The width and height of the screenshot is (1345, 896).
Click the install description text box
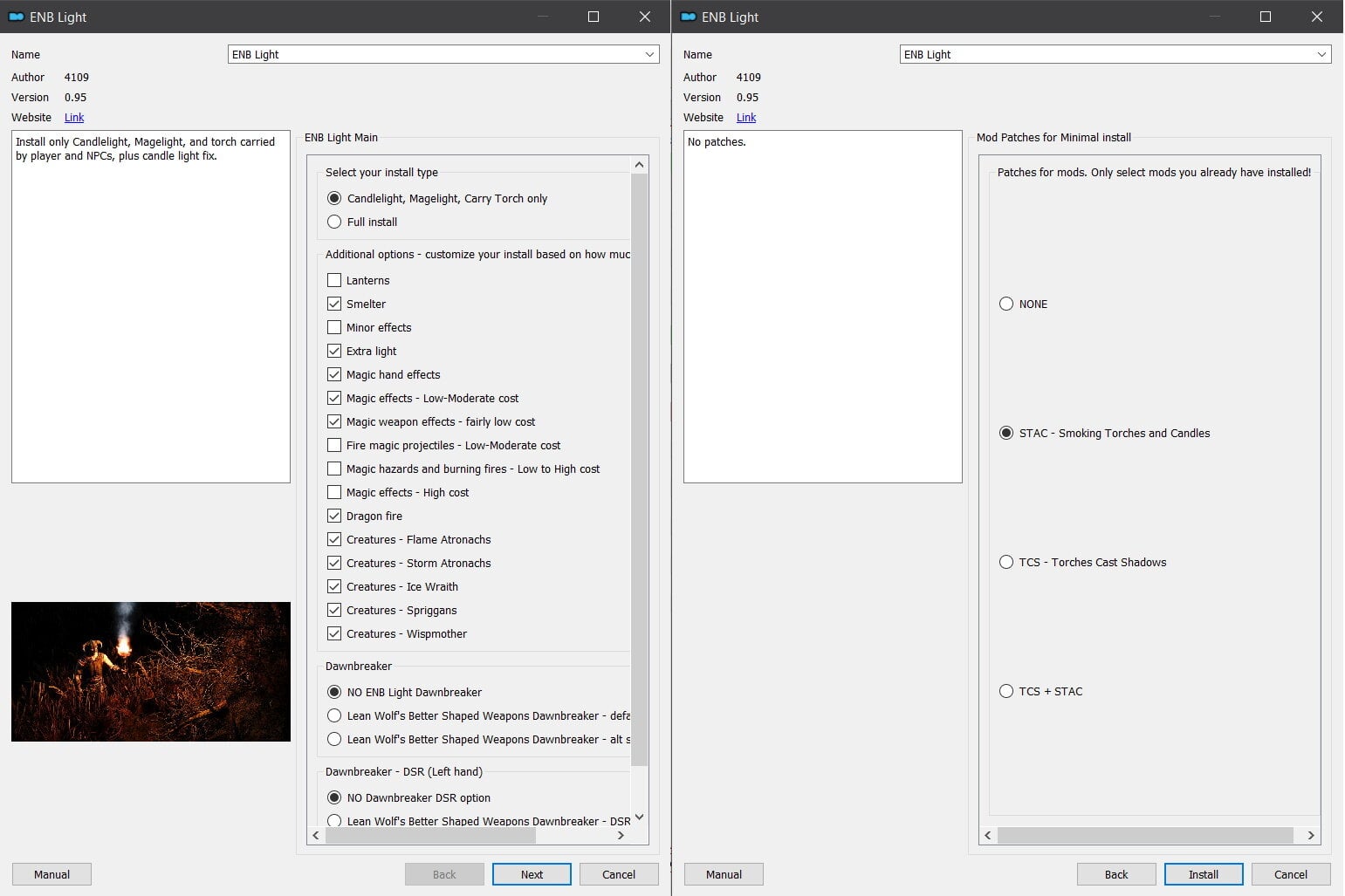(151, 306)
